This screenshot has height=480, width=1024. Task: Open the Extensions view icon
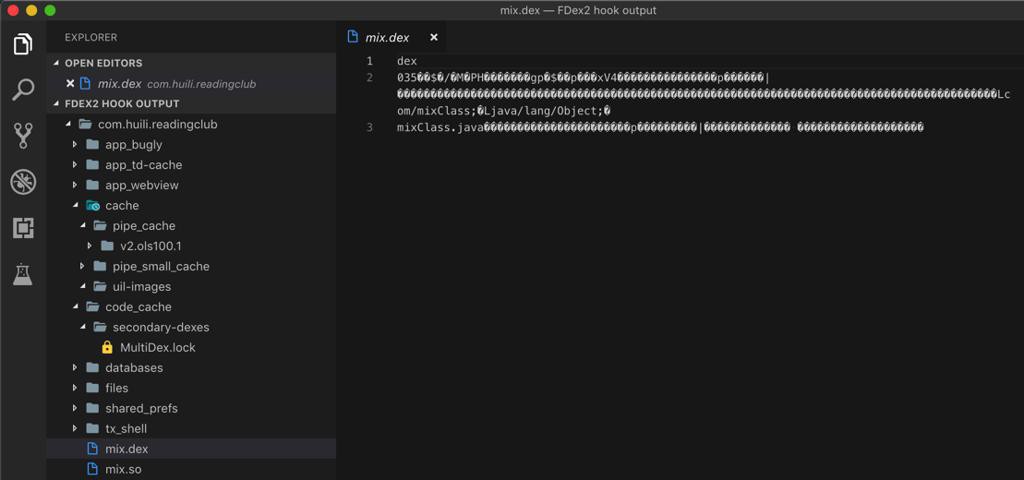coord(23,228)
